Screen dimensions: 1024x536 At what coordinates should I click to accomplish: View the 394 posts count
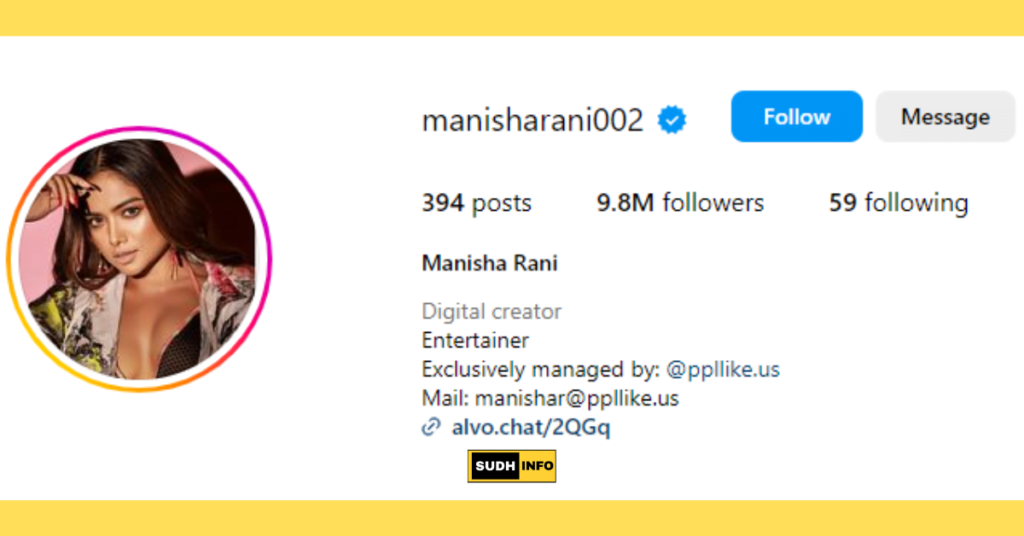[x=476, y=203]
